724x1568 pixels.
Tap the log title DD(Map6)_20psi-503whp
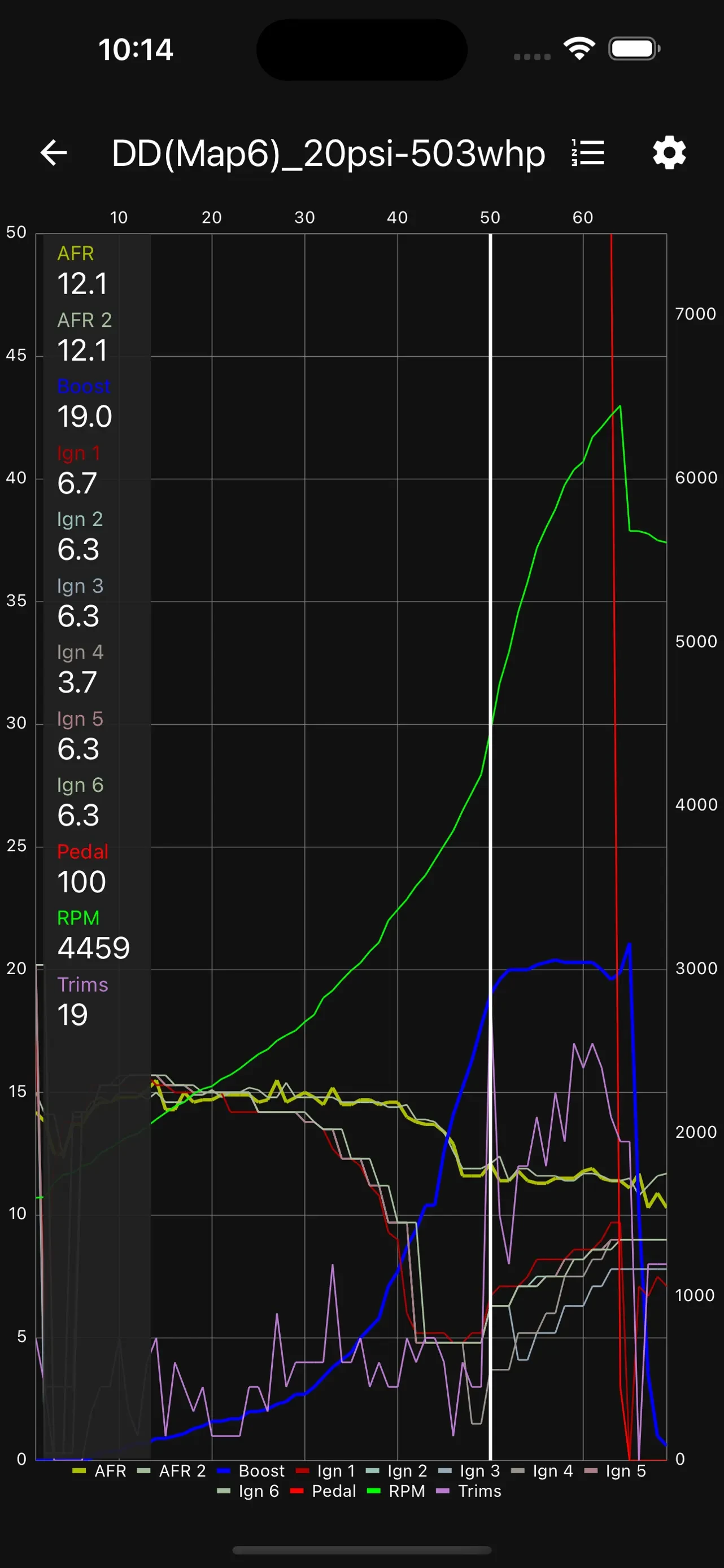[328, 153]
